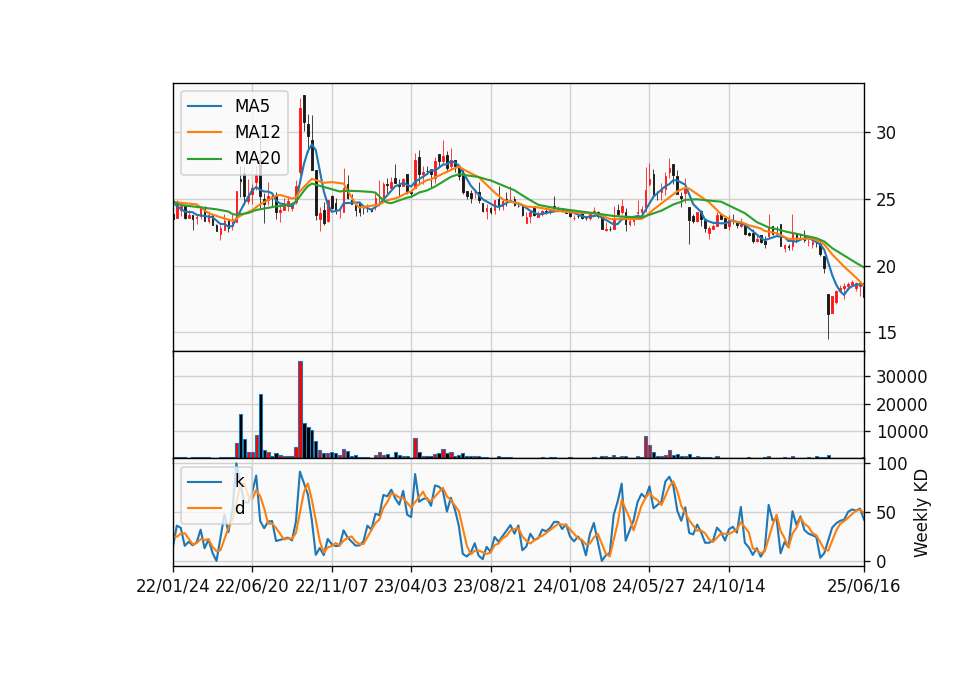This screenshot has height=690, width=960.
Task: Click the KD axis value 100
Action: click(x=891, y=464)
